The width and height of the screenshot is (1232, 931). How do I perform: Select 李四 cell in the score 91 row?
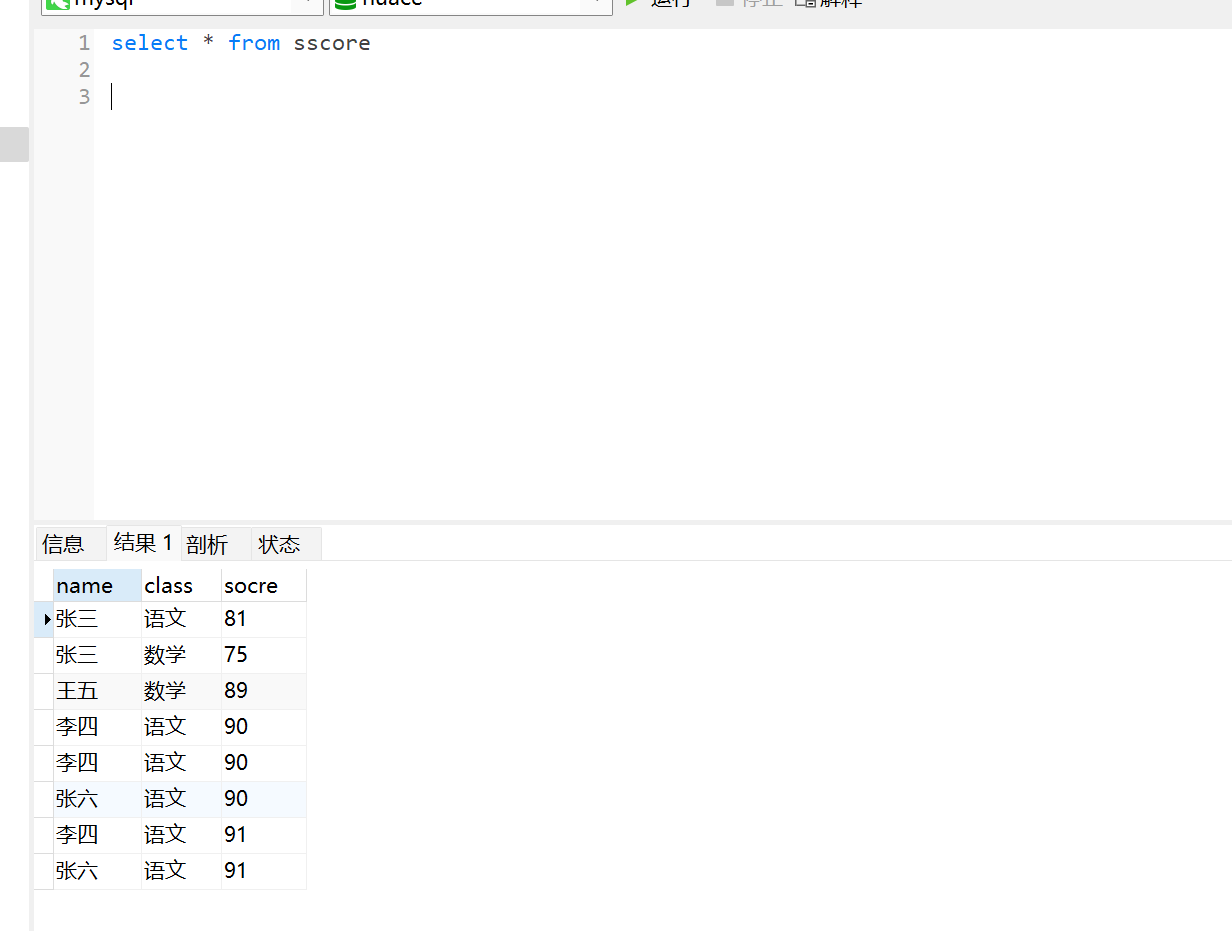pos(97,836)
